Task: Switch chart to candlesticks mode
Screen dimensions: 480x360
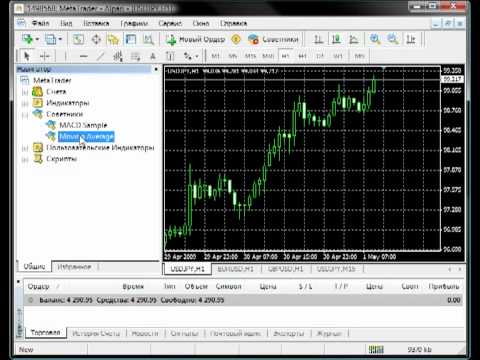Action: 336,39
